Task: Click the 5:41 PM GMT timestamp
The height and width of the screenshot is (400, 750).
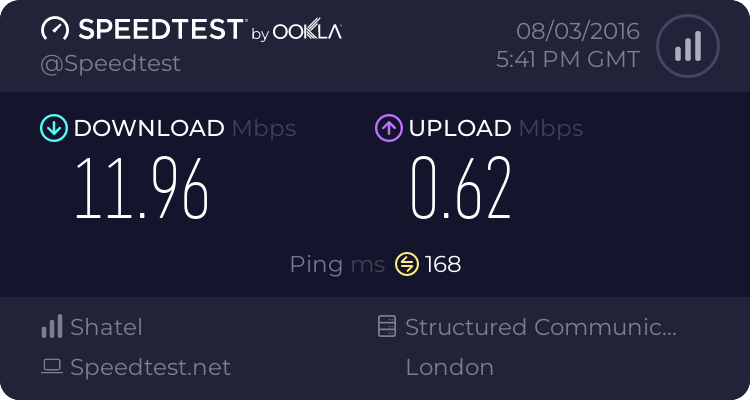Action: click(567, 59)
